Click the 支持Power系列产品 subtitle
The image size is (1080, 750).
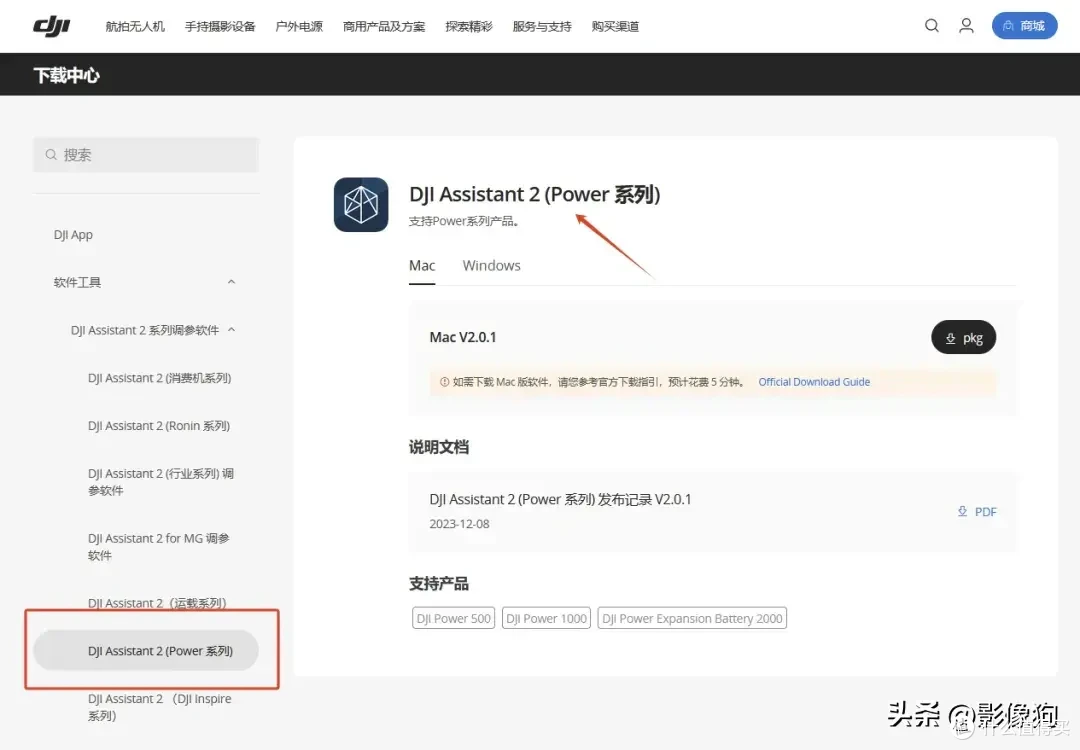(464, 221)
